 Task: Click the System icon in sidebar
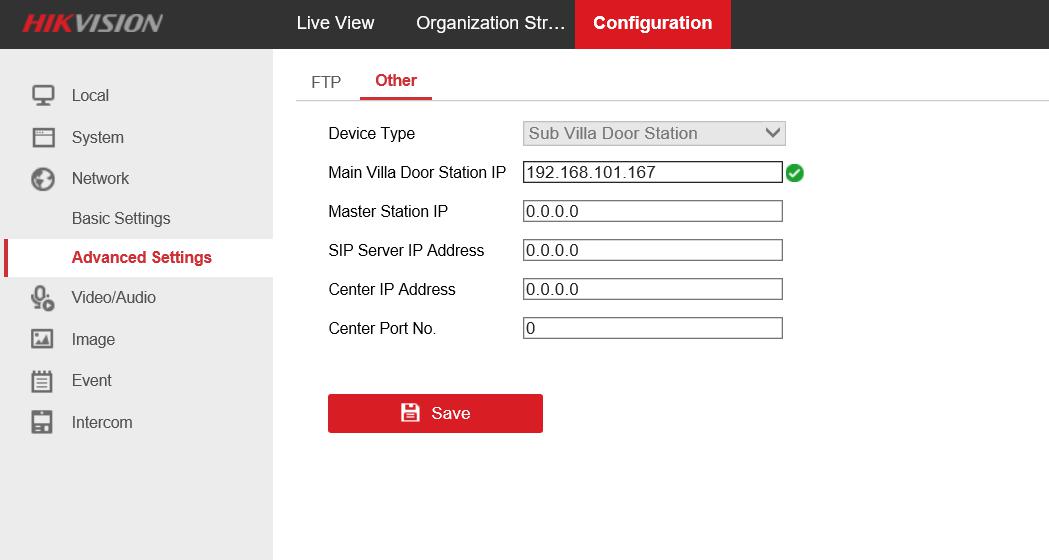pyautogui.click(x=42, y=137)
